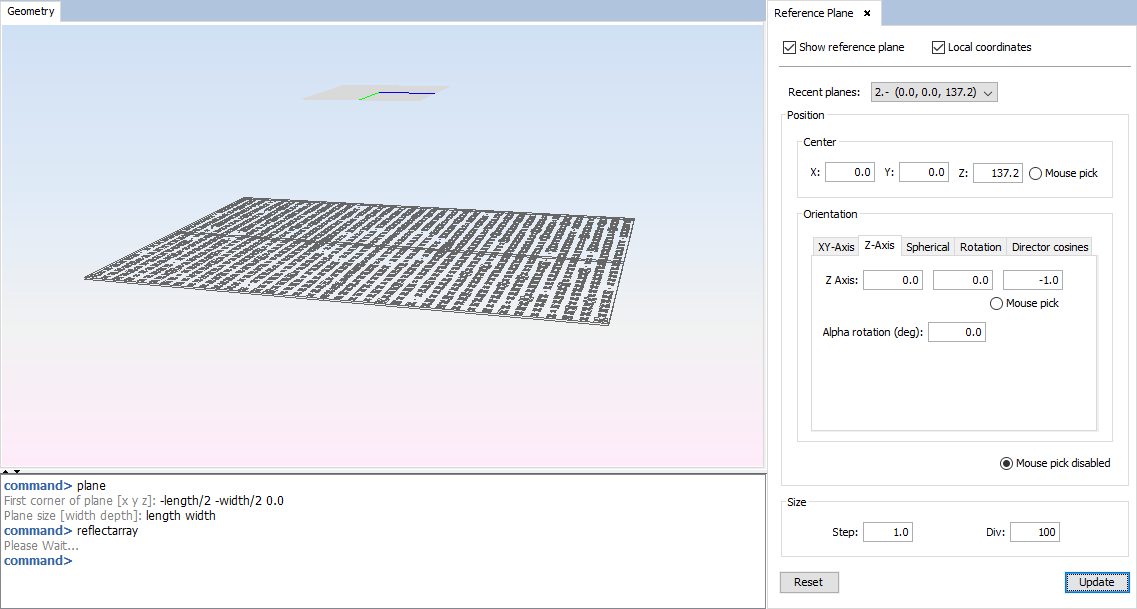Close the Reference Plane panel tab
The height and width of the screenshot is (609, 1137).
click(x=867, y=13)
